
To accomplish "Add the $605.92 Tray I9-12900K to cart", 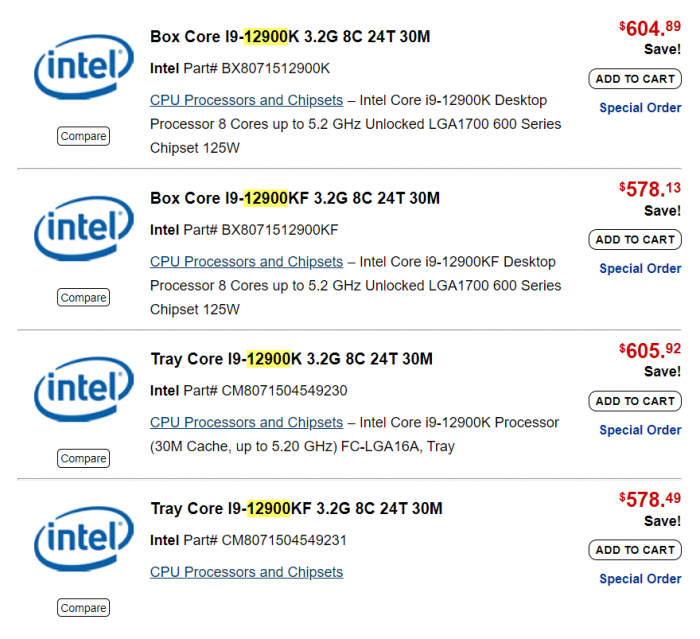I will pyautogui.click(x=635, y=401).
